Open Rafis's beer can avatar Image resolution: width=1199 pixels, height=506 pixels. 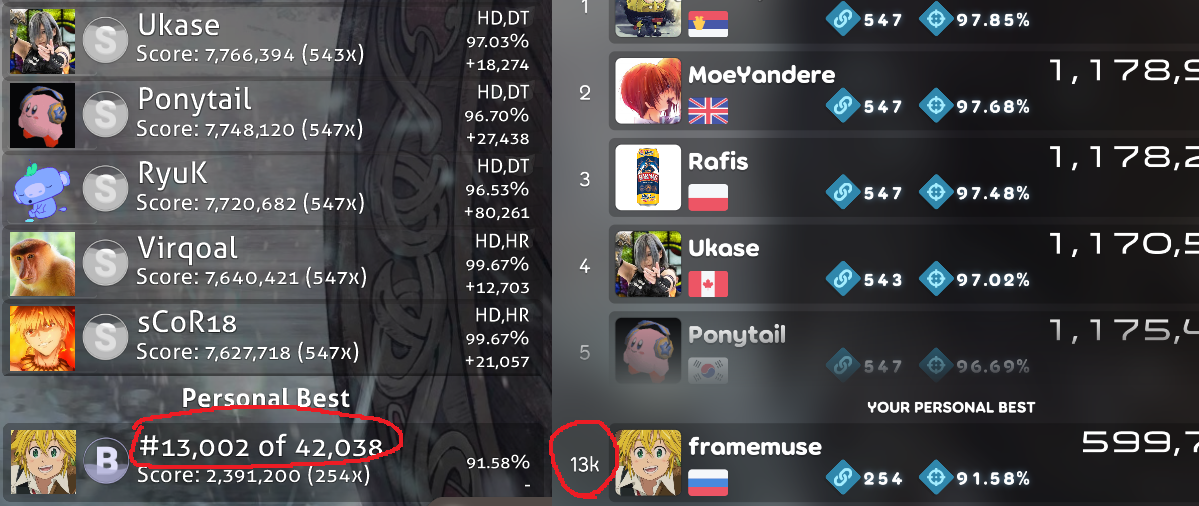[648, 177]
